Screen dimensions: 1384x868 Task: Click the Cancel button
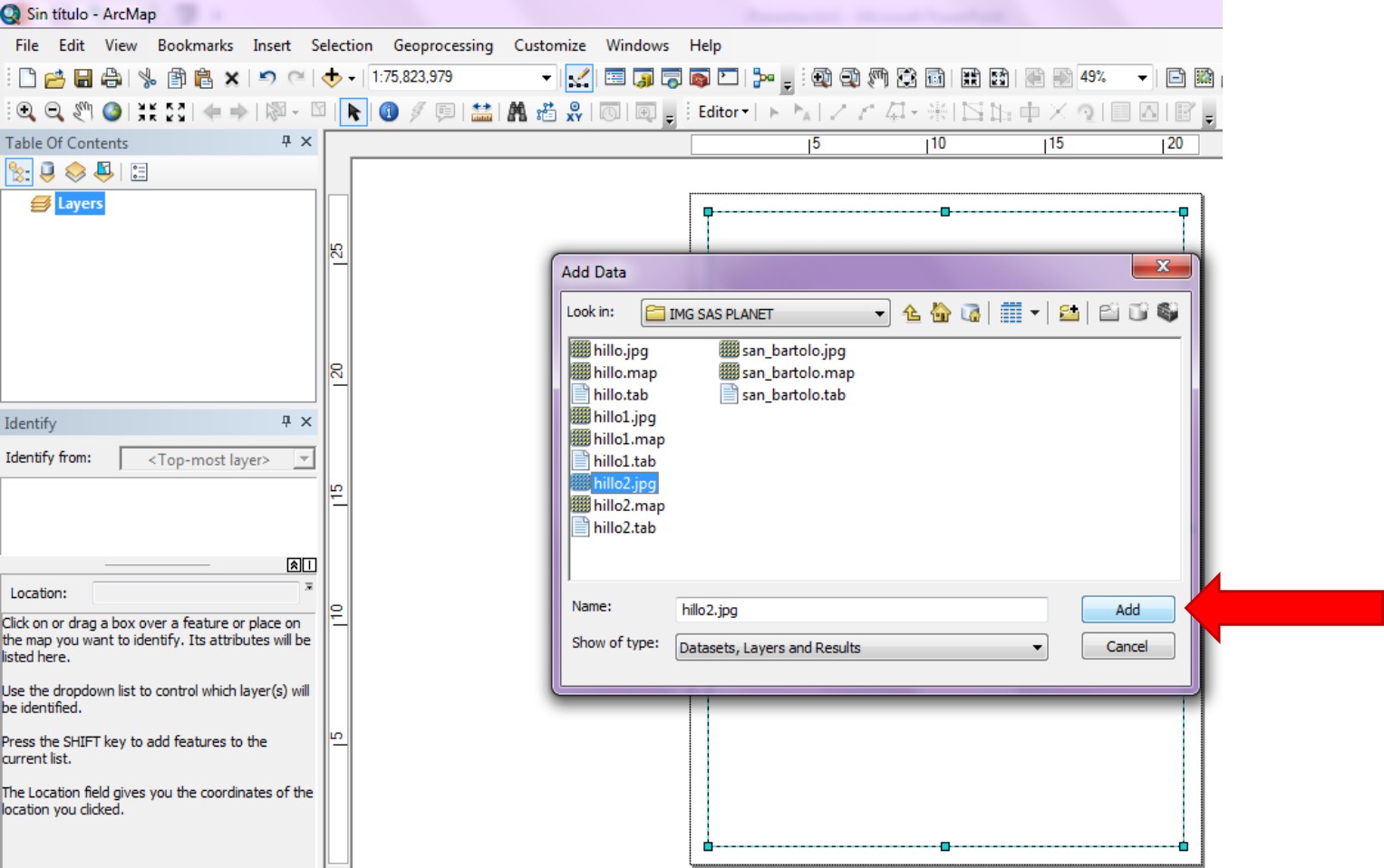coord(1128,646)
